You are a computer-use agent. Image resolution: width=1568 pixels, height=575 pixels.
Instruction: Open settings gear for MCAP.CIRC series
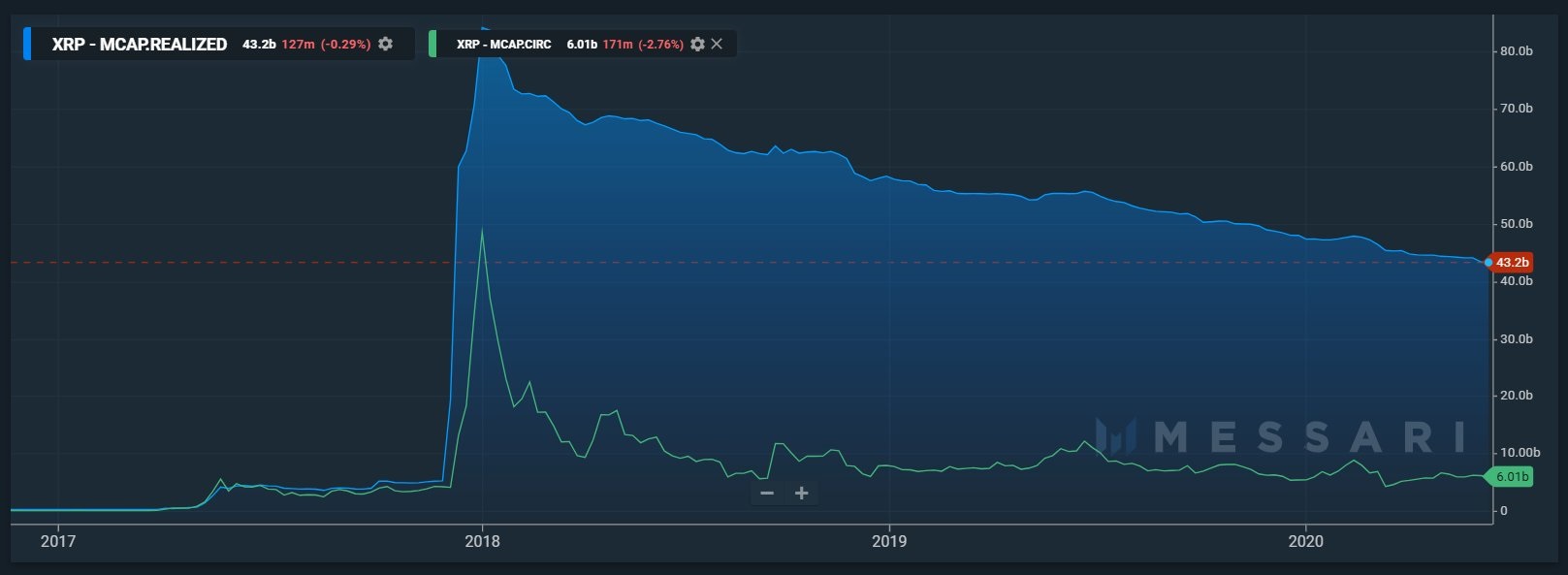coord(697,44)
